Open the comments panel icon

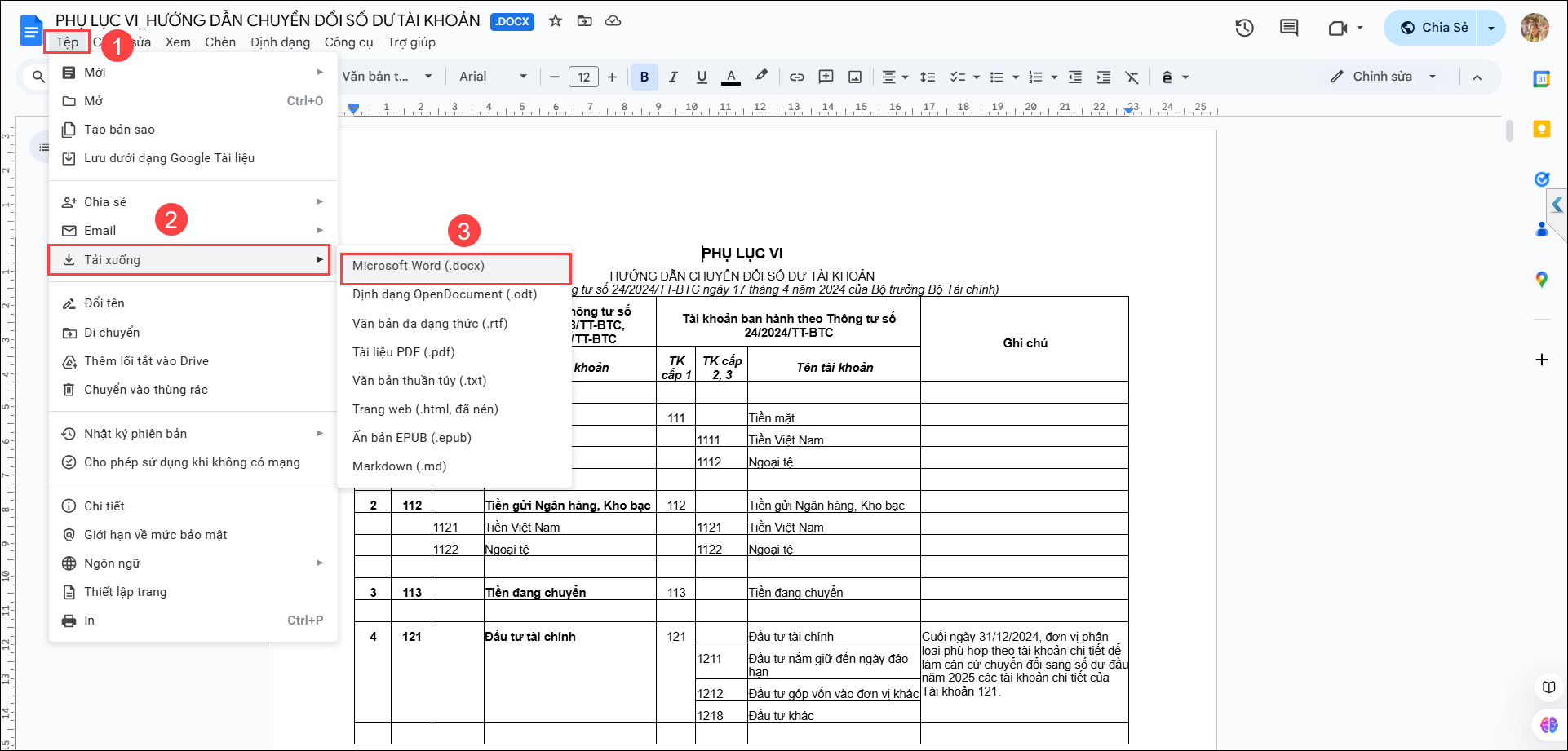1289,28
